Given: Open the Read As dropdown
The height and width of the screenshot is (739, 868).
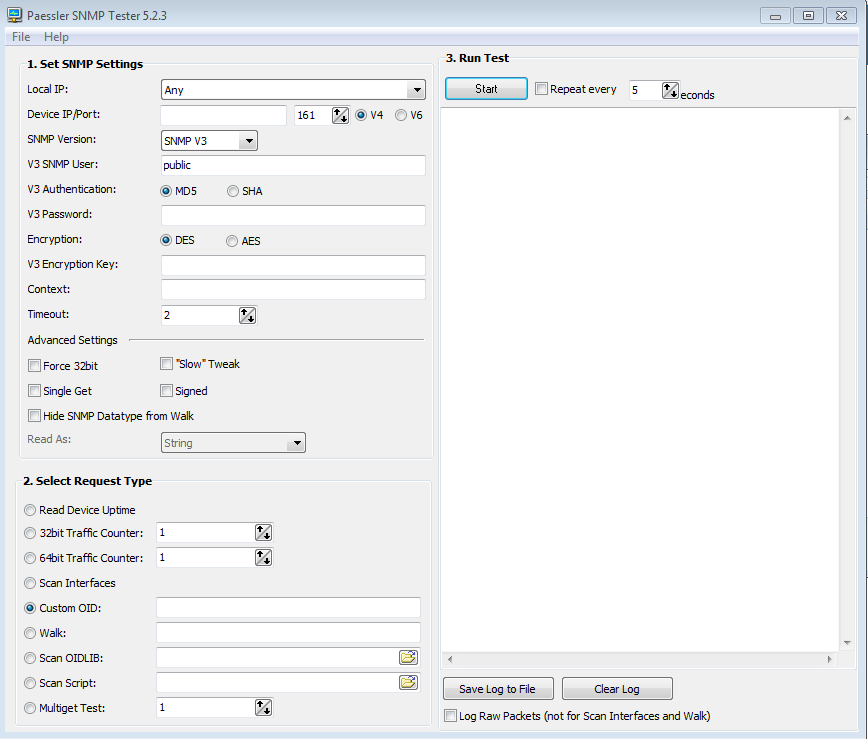Looking at the screenshot, I should coord(297,443).
